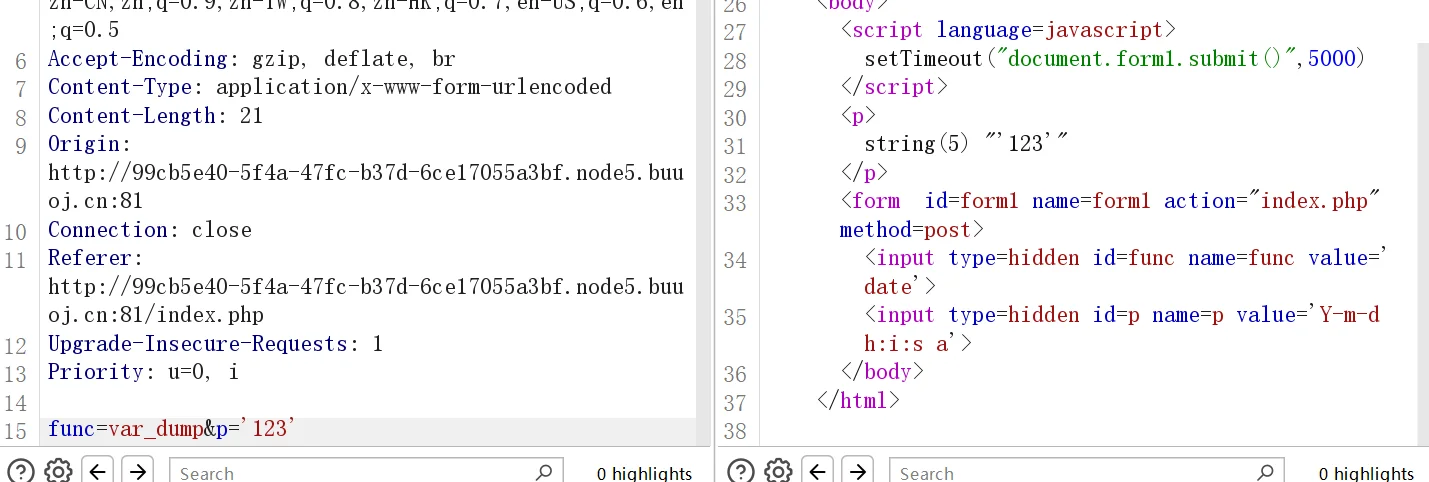Image resolution: width=1429 pixels, height=482 pixels.
Task: Go to previous search match in response pane
Action: pyautogui.click(x=817, y=471)
